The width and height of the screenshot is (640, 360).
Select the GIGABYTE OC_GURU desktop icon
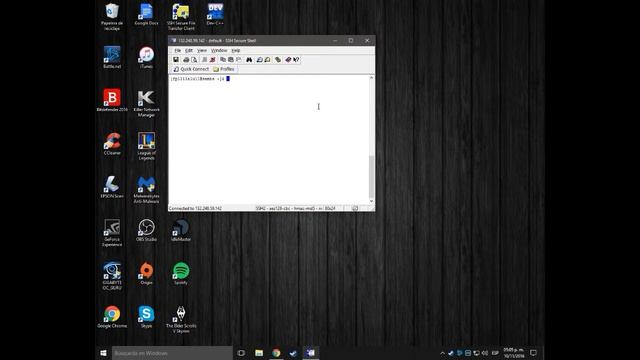(x=112, y=276)
